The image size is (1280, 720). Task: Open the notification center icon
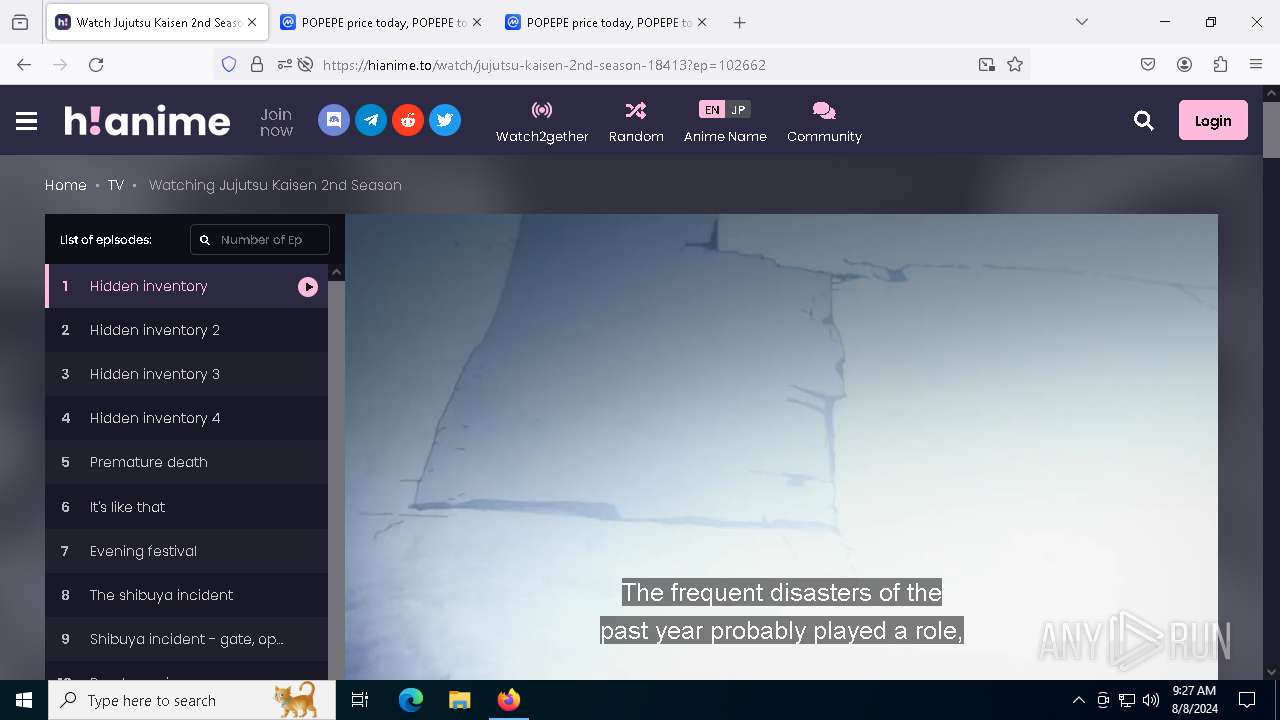(x=1247, y=700)
